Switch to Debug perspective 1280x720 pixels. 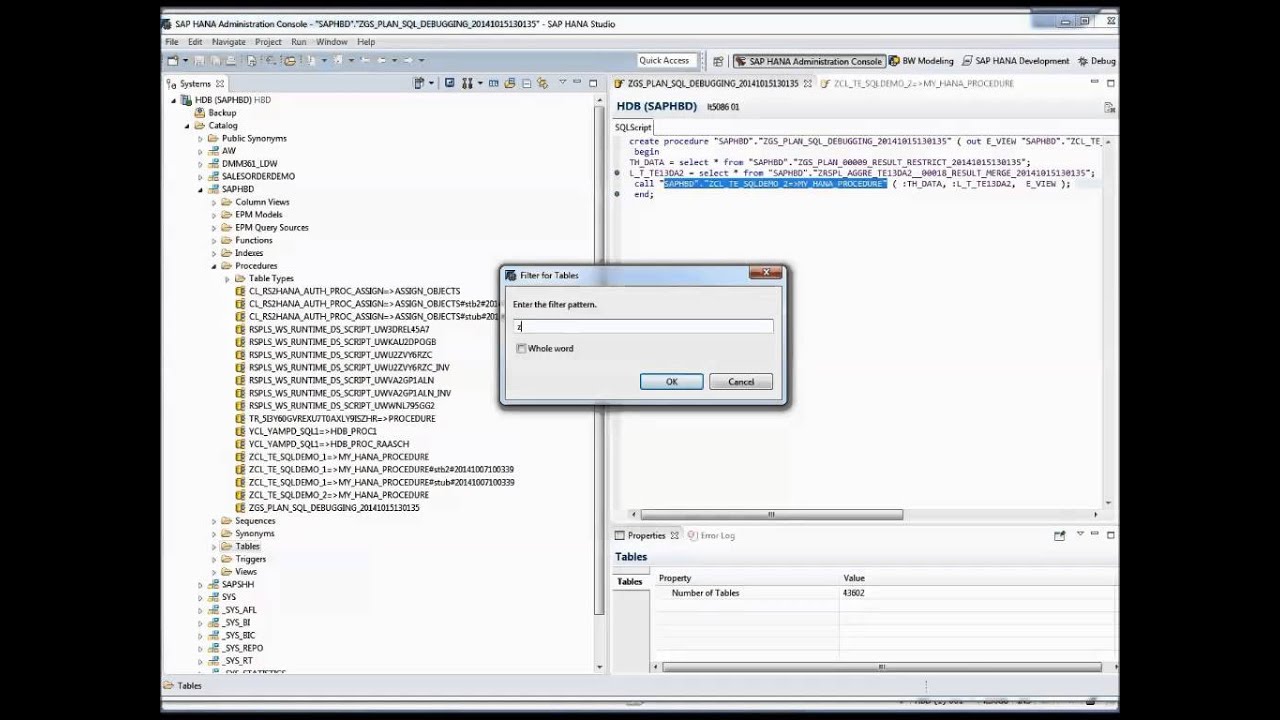tap(1097, 61)
